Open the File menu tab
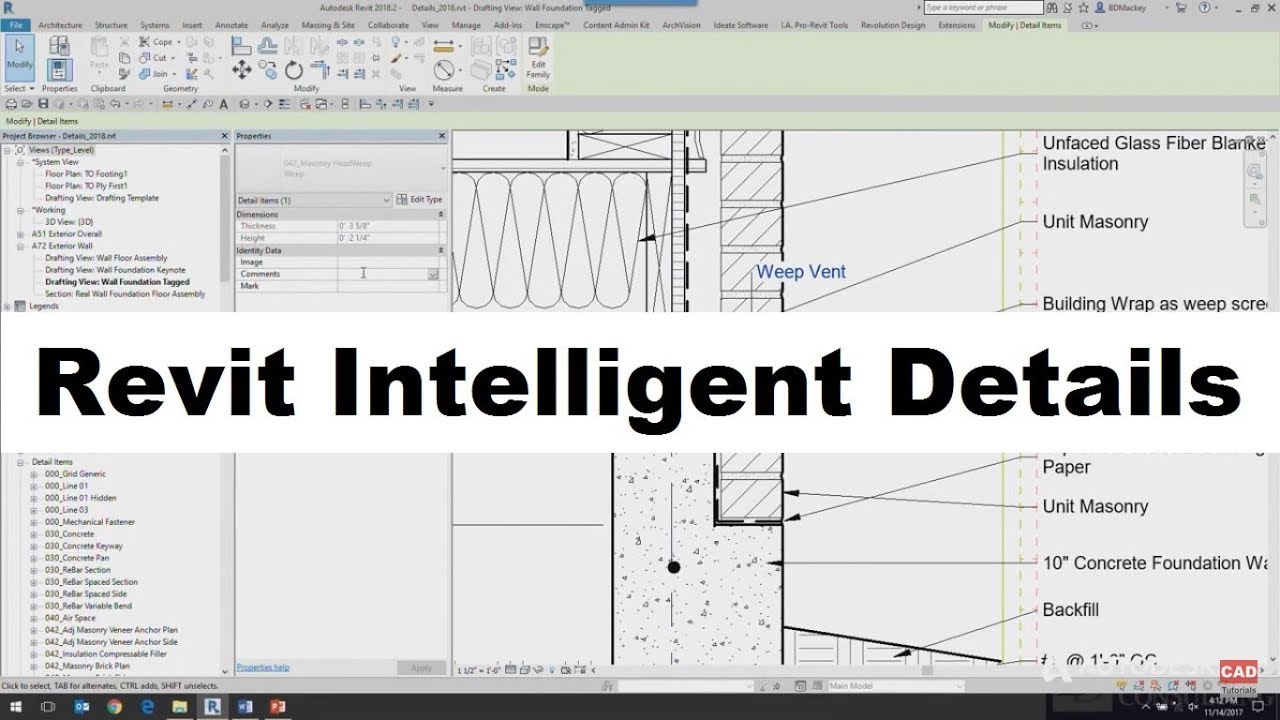 pyautogui.click(x=16, y=25)
